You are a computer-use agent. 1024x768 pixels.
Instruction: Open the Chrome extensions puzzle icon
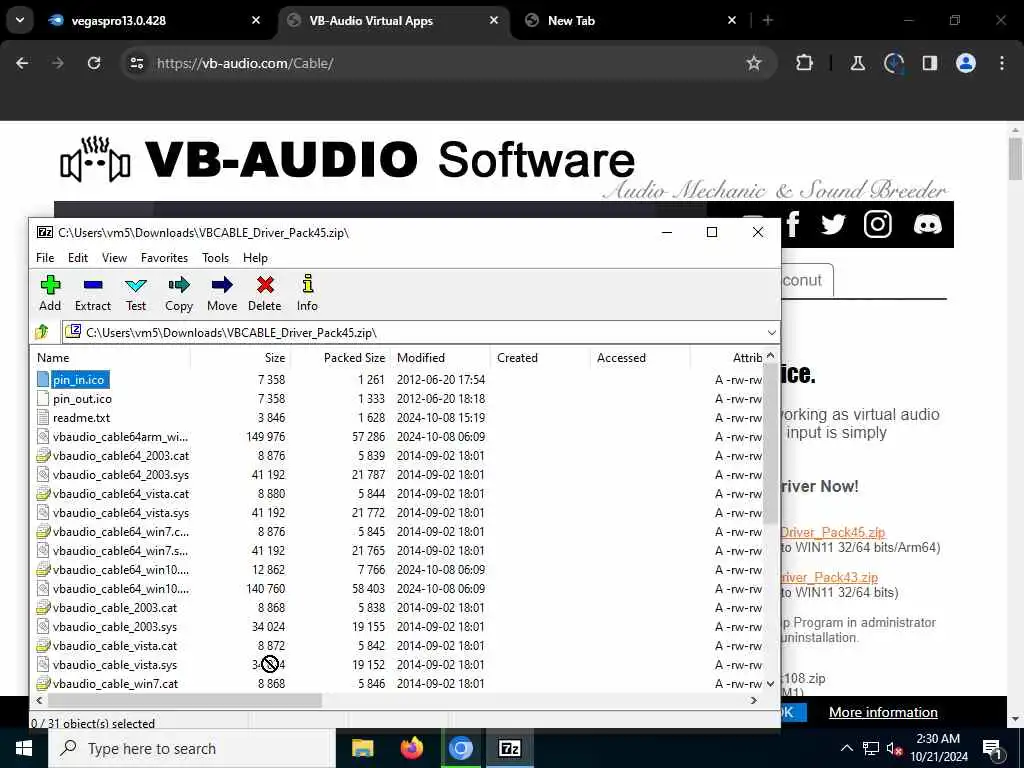point(805,63)
